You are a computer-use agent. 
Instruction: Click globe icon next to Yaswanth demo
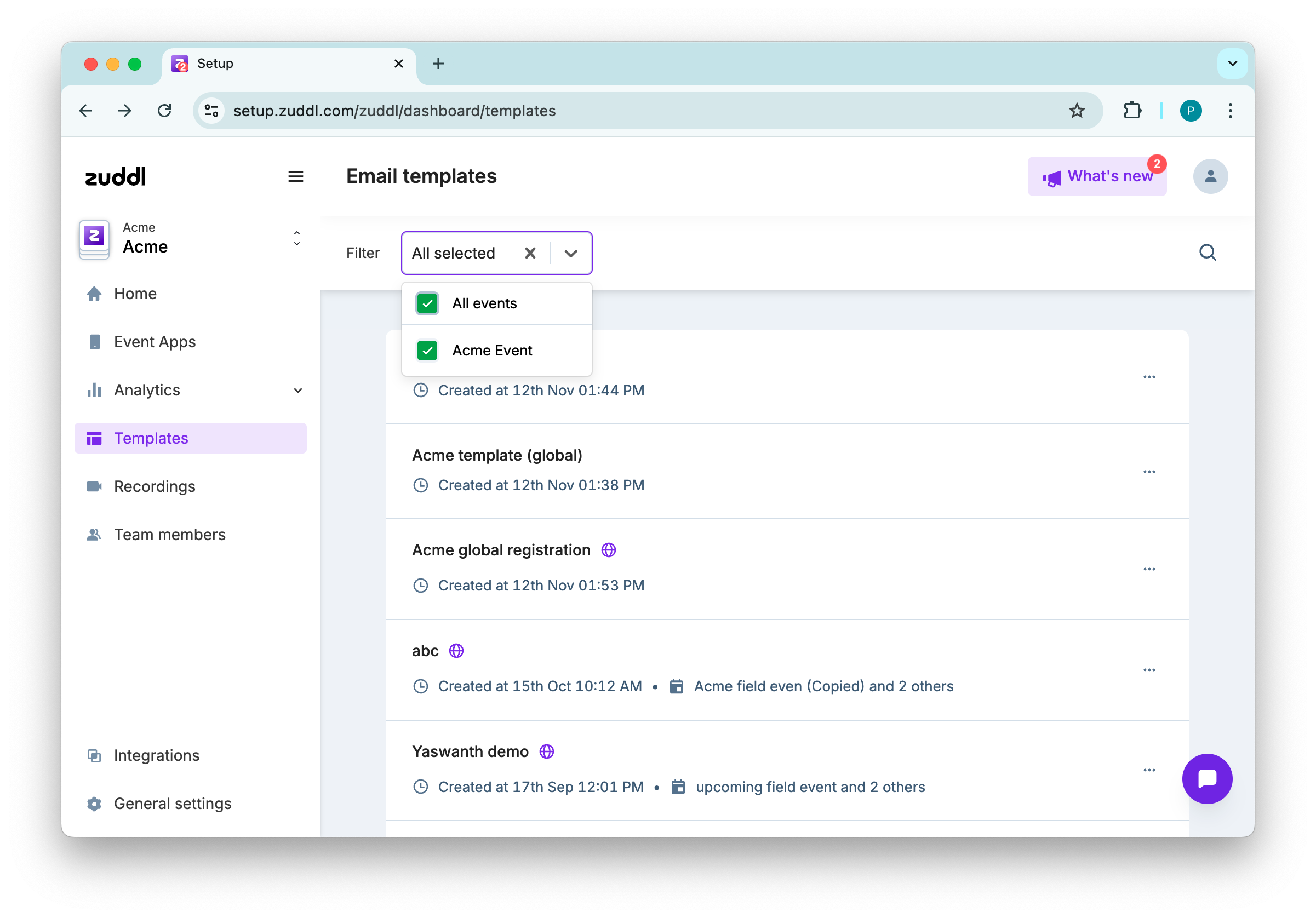546,751
